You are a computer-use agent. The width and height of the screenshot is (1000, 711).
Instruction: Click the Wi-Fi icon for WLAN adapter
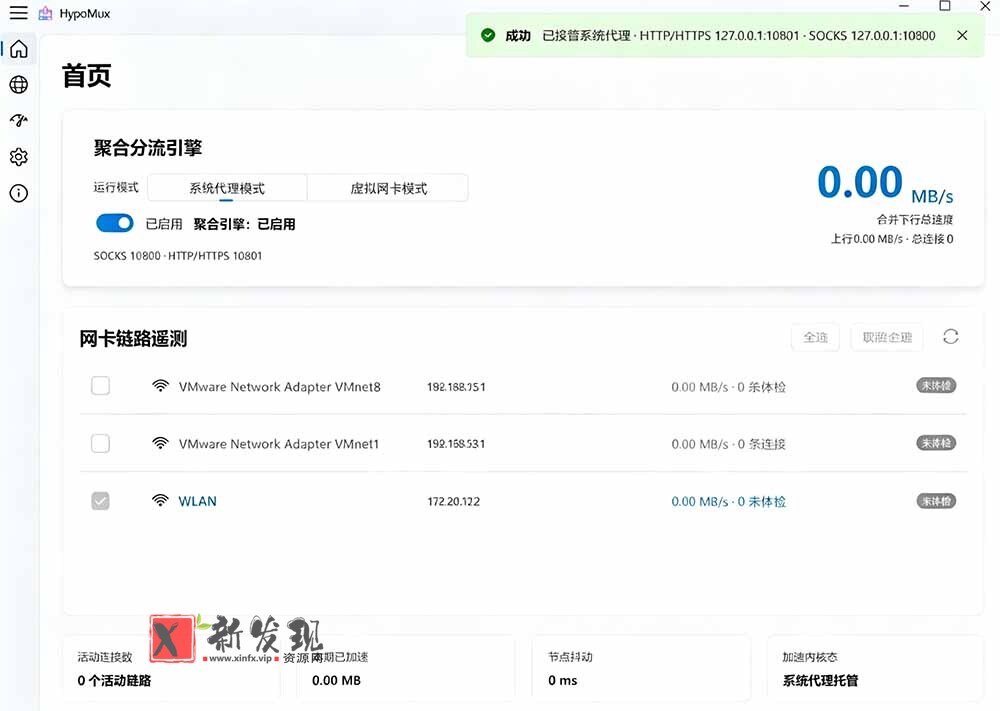coord(160,501)
